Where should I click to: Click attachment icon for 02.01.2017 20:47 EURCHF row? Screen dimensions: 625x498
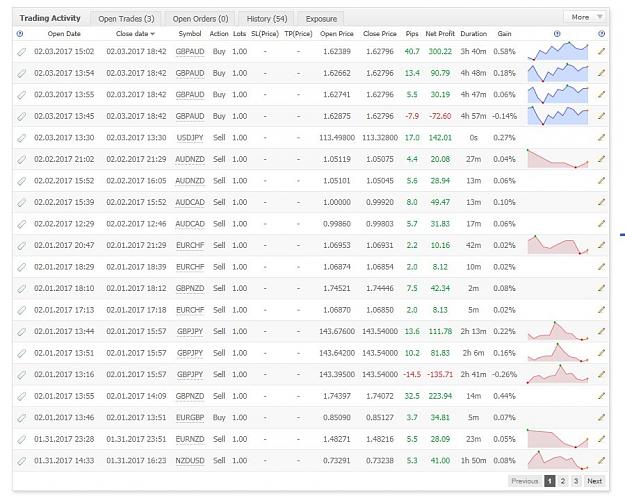tap(22, 246)
